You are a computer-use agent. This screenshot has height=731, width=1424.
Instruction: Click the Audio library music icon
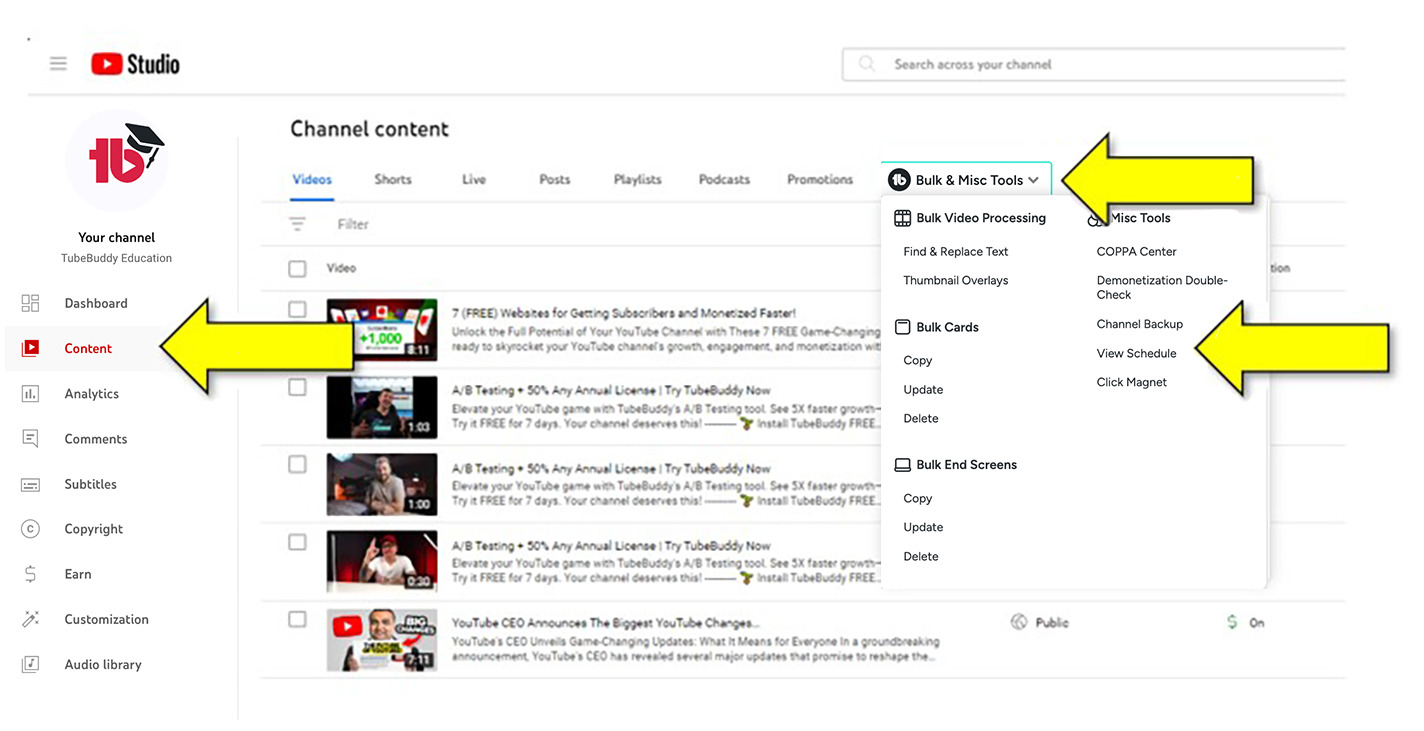coord(30,664)
